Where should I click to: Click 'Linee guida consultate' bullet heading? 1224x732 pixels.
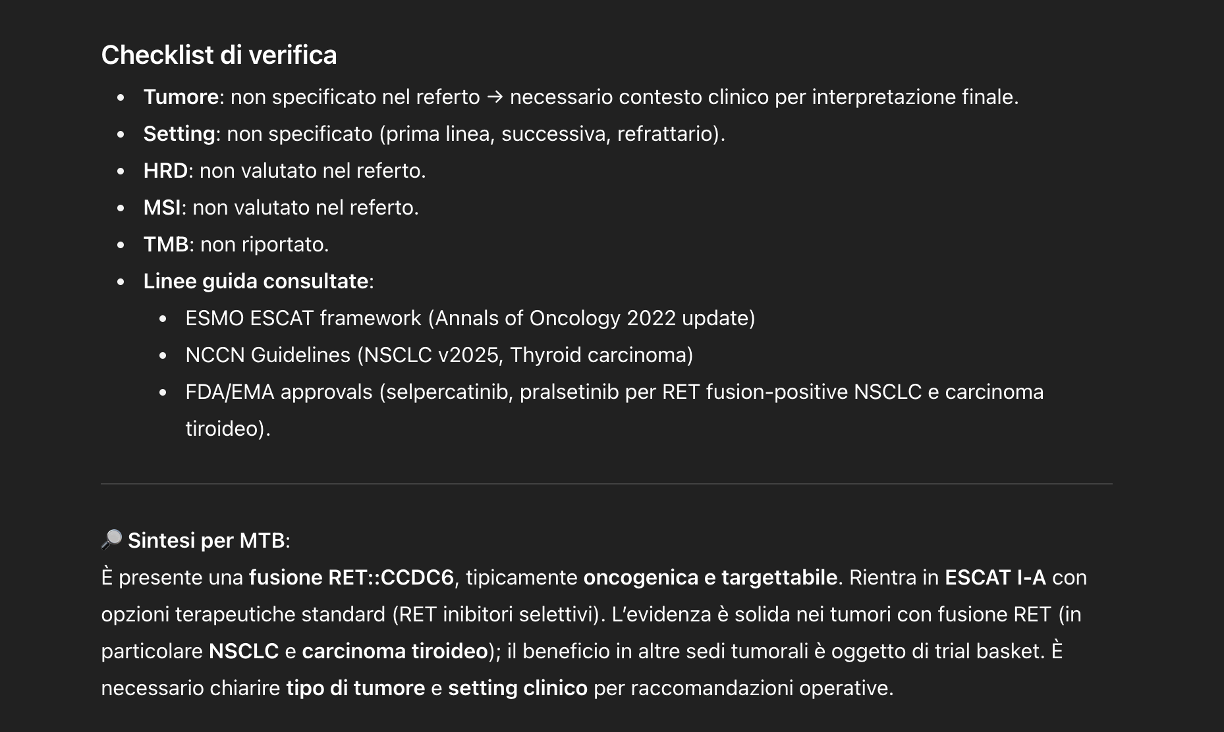pyautogui.click(x=256, y=282)
